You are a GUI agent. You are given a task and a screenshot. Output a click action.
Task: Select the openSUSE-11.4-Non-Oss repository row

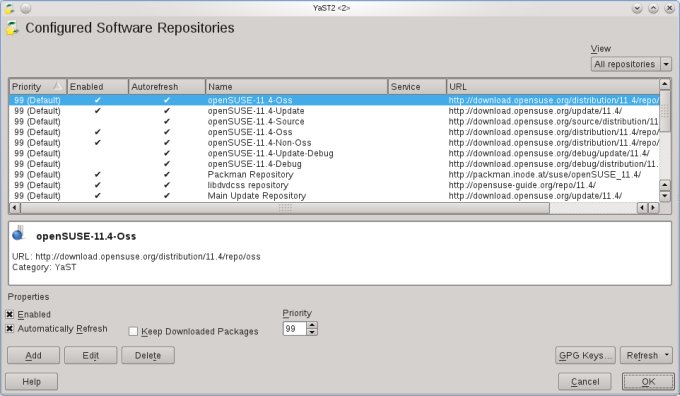(334, 143)
